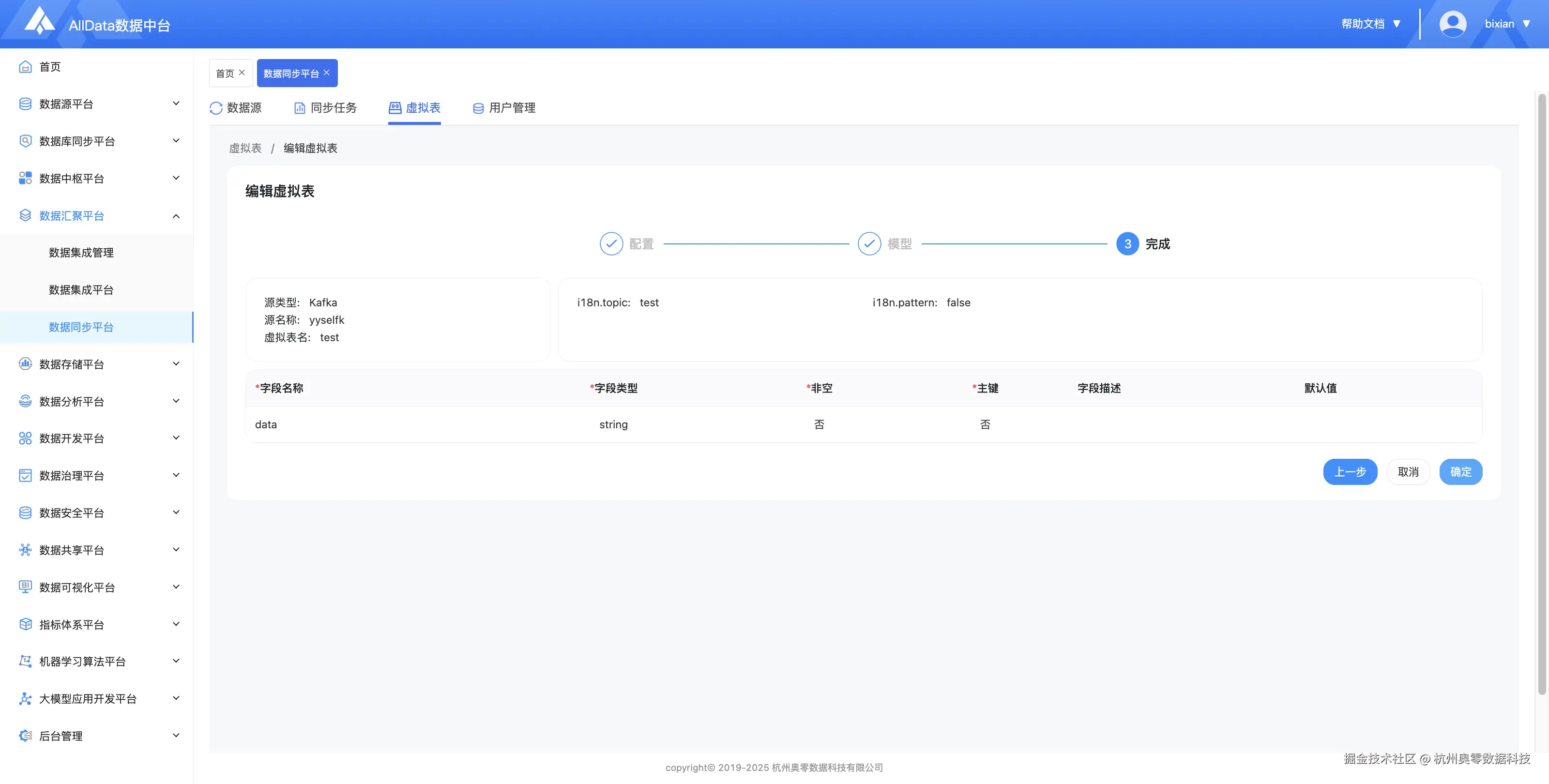This screenshot has height=784, width=1549.
Task: Click the completed 配置 step checkmark
Action: tap(611, 244)
